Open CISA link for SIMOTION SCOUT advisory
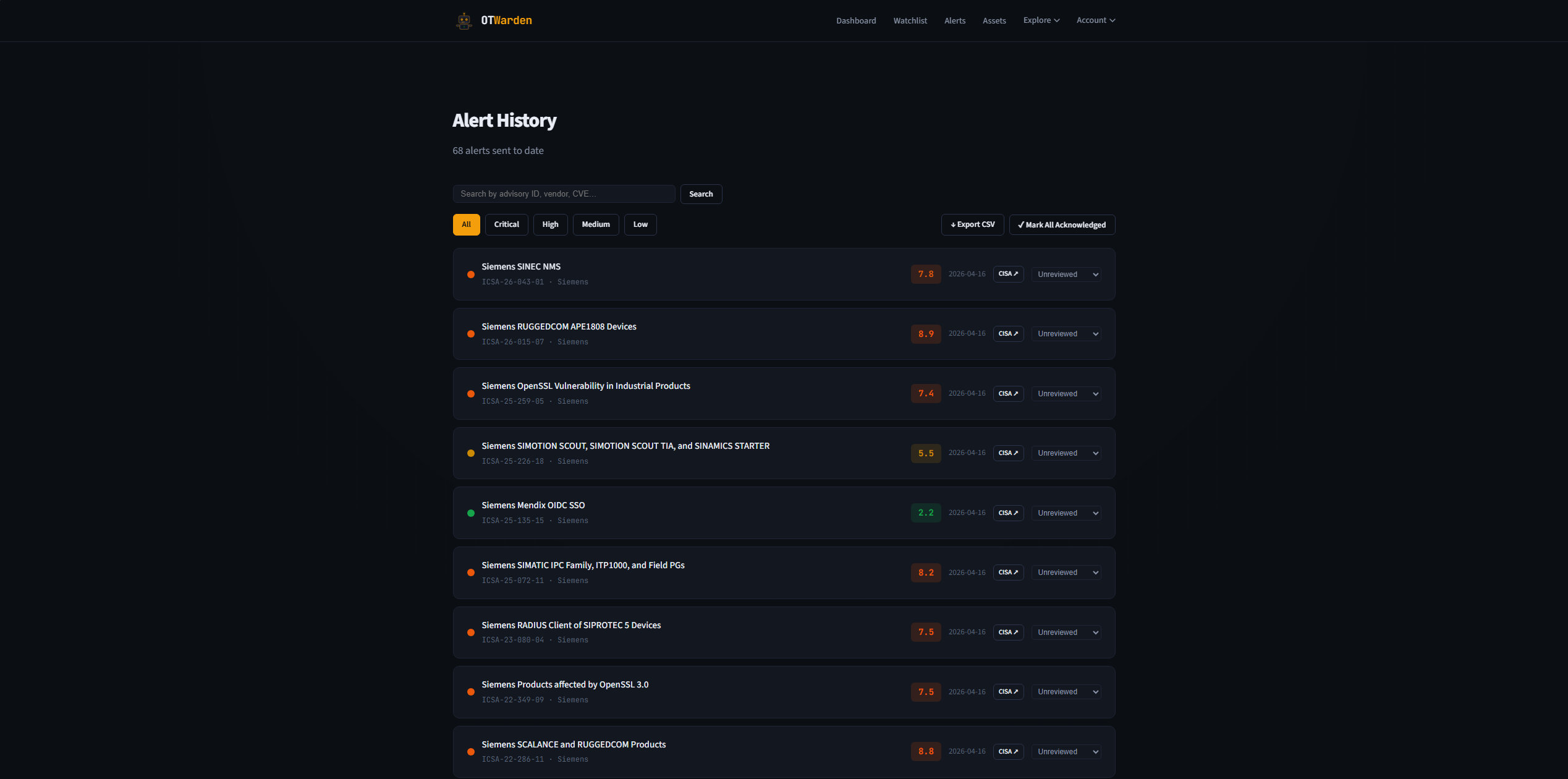This screenshot has height=779, width=1568. pos(1008,453)
